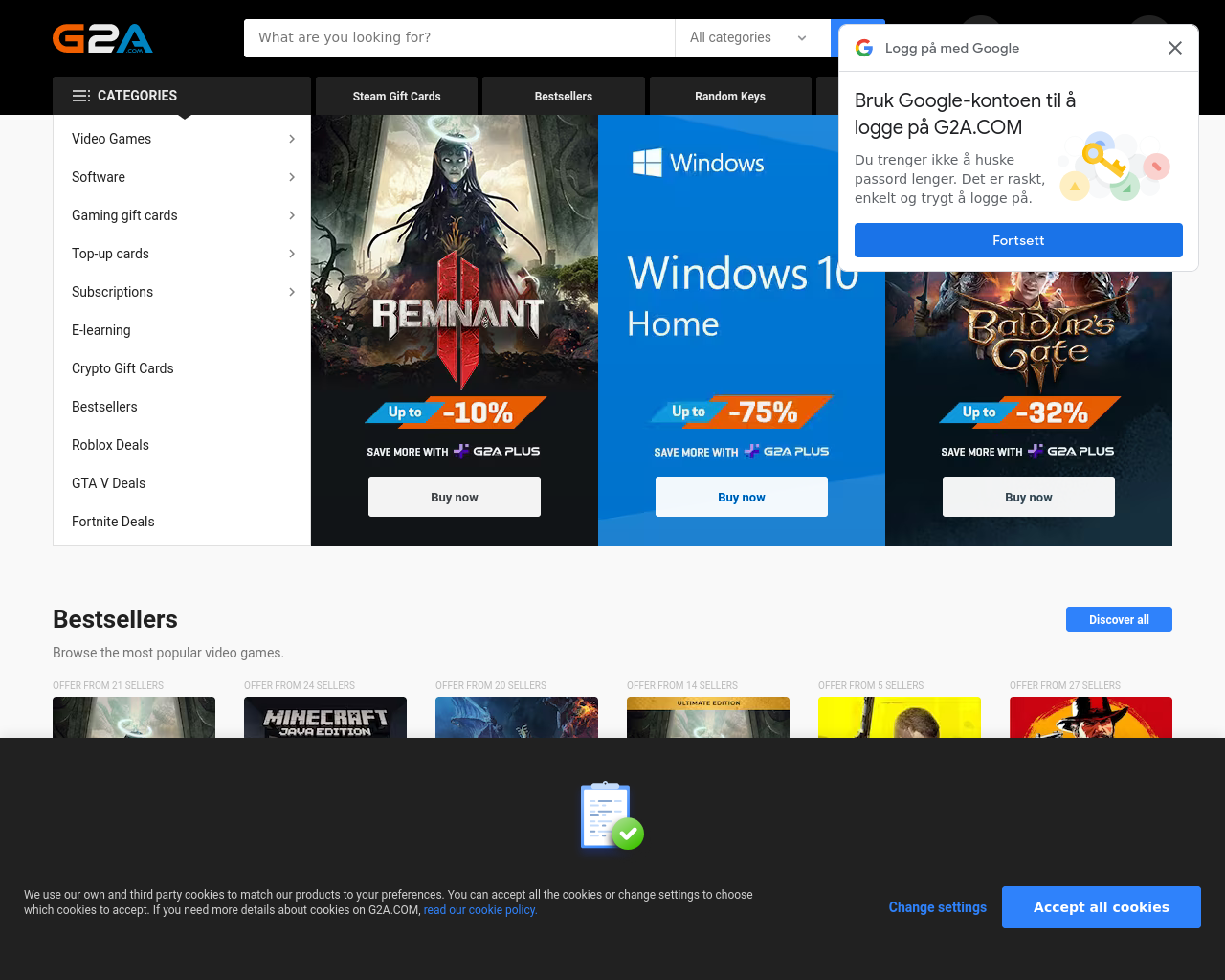Open the Bestsellers nav tab
Viewport: 1225px width, 980px height.
pos(563,96)
